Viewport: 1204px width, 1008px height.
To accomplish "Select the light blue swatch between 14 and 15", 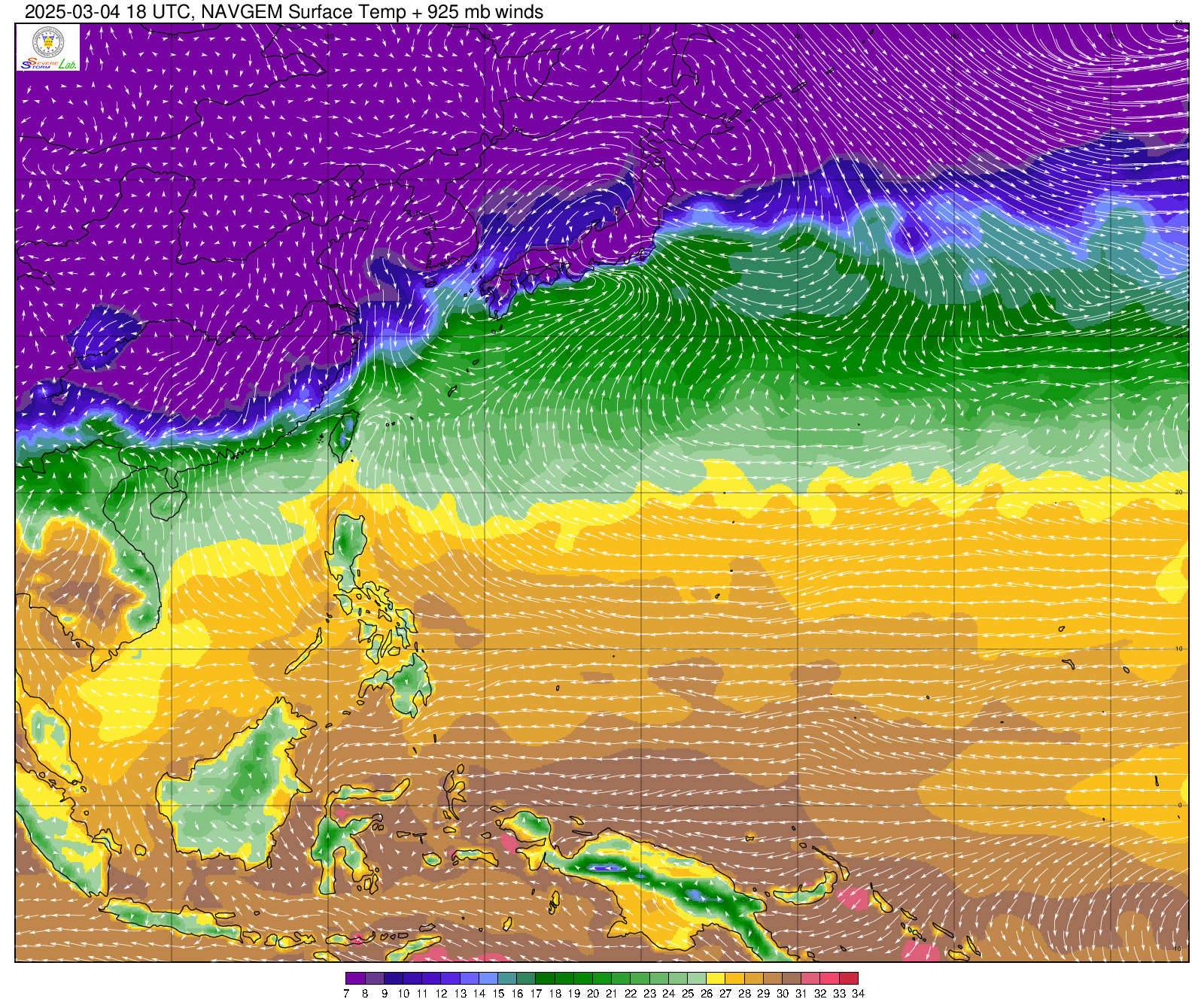I will click(x=488, y=979).
